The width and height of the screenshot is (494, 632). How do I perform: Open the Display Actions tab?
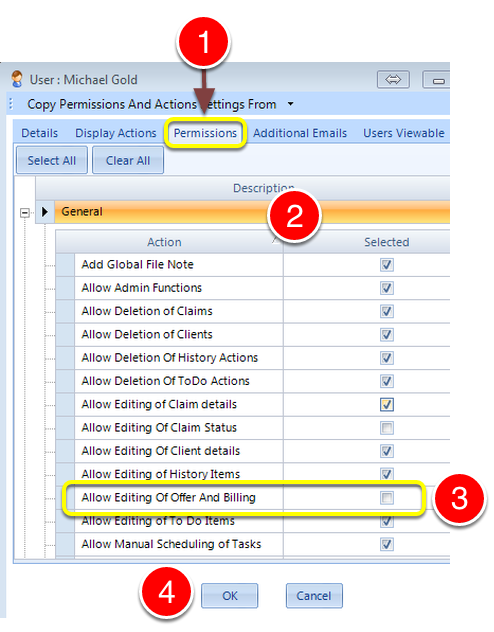116,133
